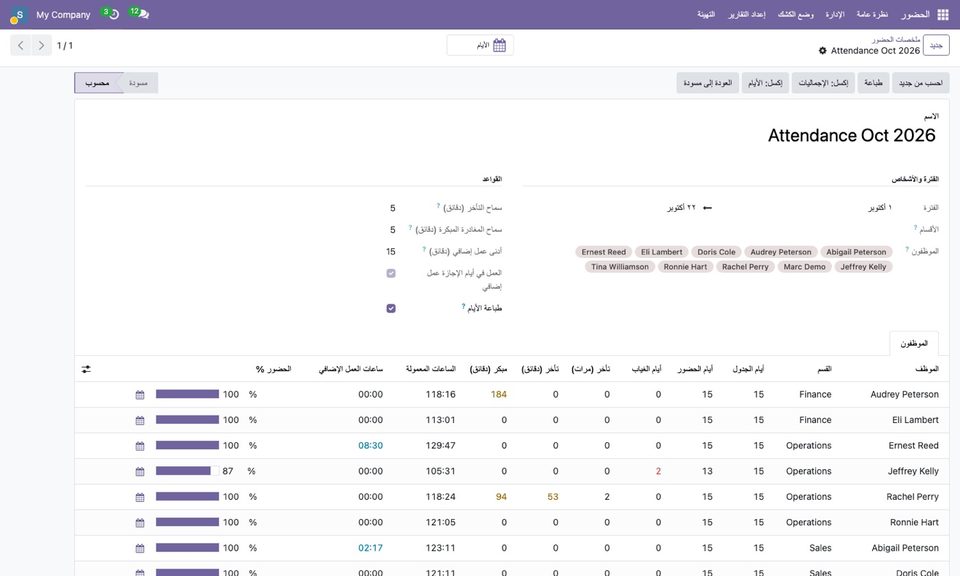Set status to محسوب in status bar
This screenshot has width=960, height=576.
(x=97, y=83)
